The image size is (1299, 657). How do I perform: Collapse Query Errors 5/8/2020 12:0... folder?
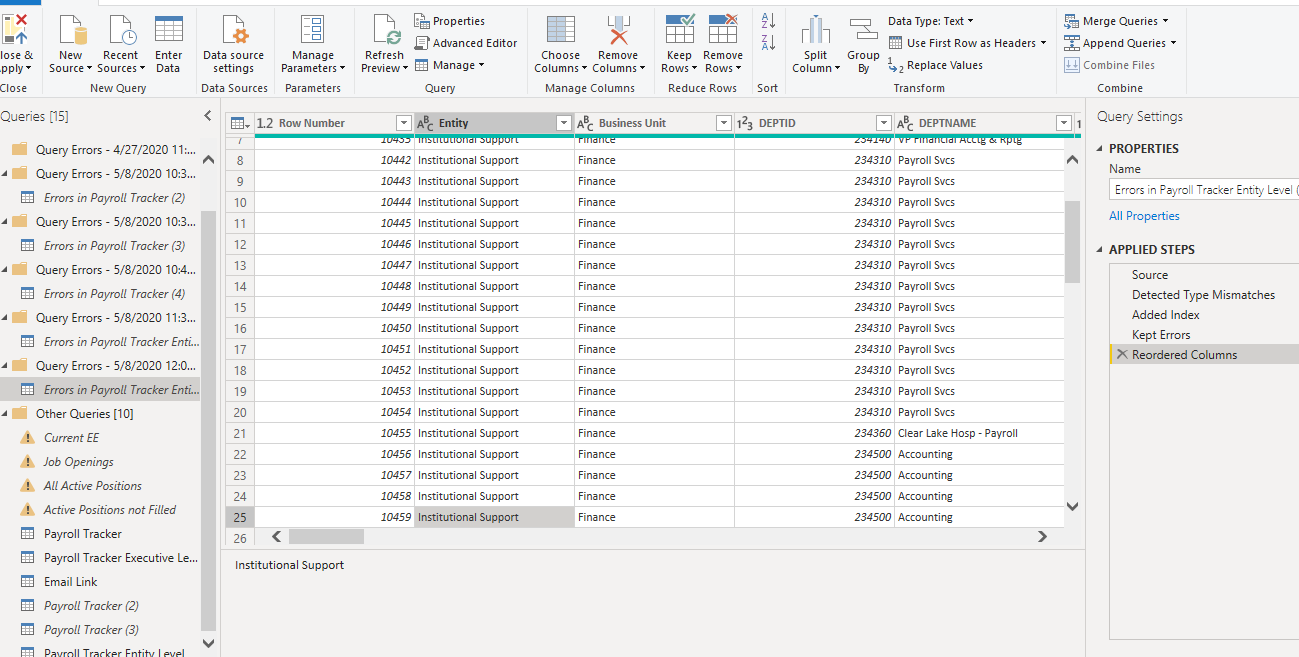tap(5, 365)
